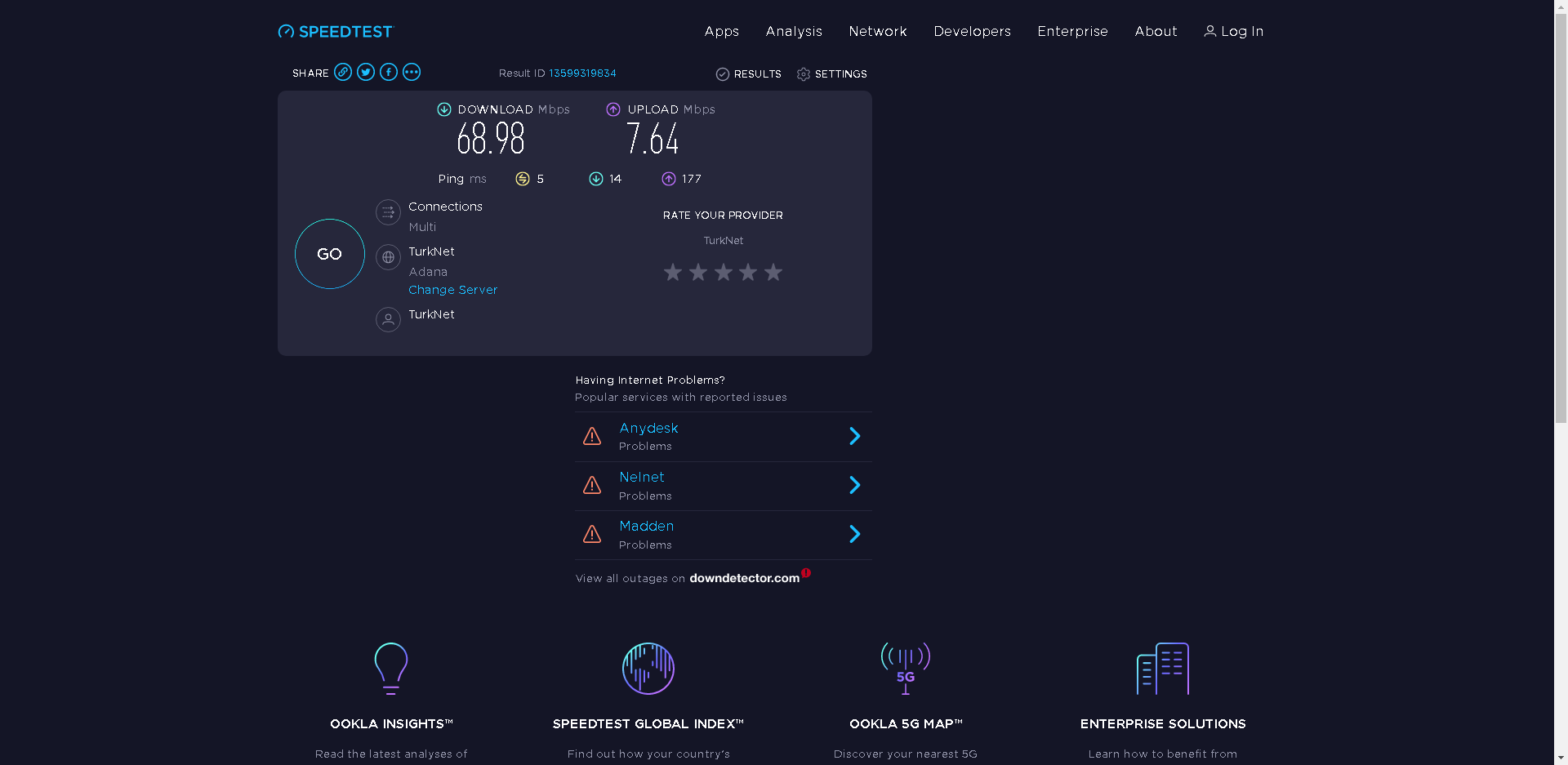Image resolution: width=1568 pixels, height=765 pixels.
Task: Click the Madden warning triangle icon
Action: point(592,535)
